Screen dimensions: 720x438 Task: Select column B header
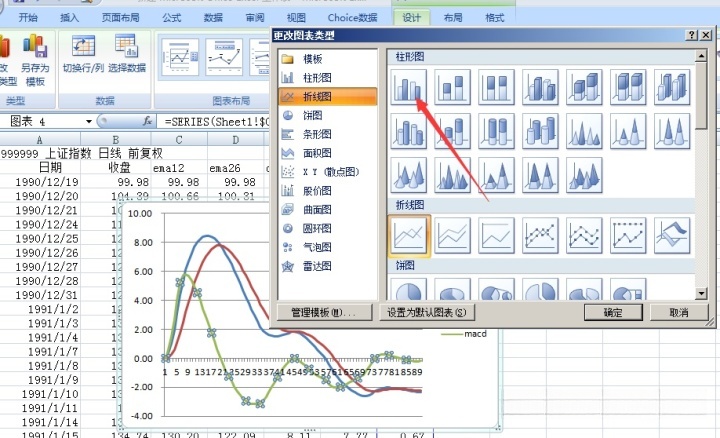116,140
